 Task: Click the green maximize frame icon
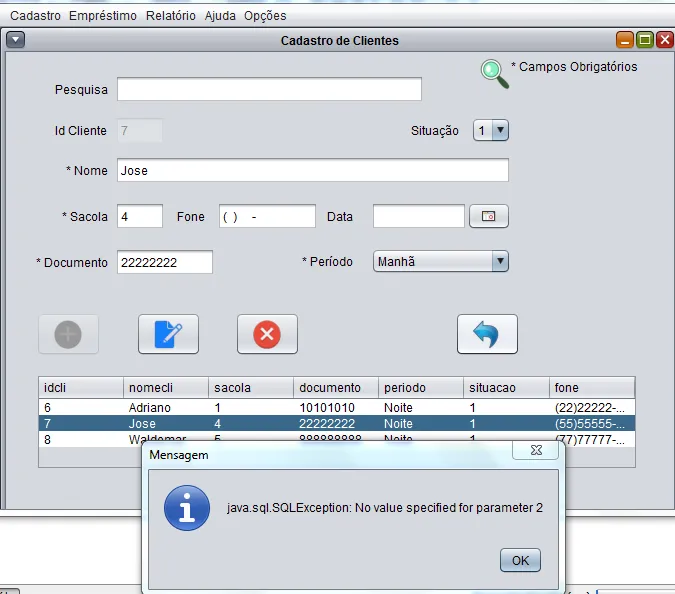645,40
